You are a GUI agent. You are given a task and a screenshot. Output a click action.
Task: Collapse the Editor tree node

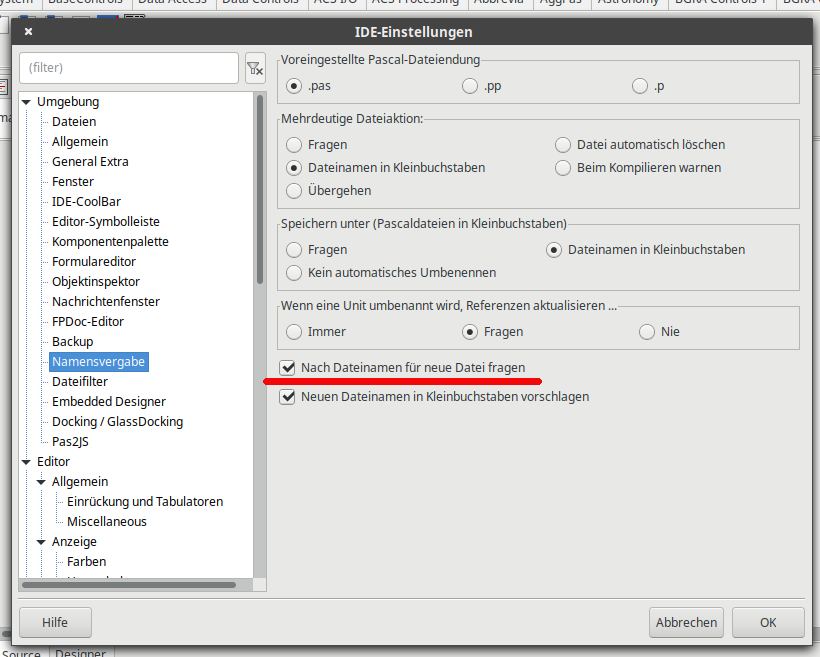pos(27,462)
